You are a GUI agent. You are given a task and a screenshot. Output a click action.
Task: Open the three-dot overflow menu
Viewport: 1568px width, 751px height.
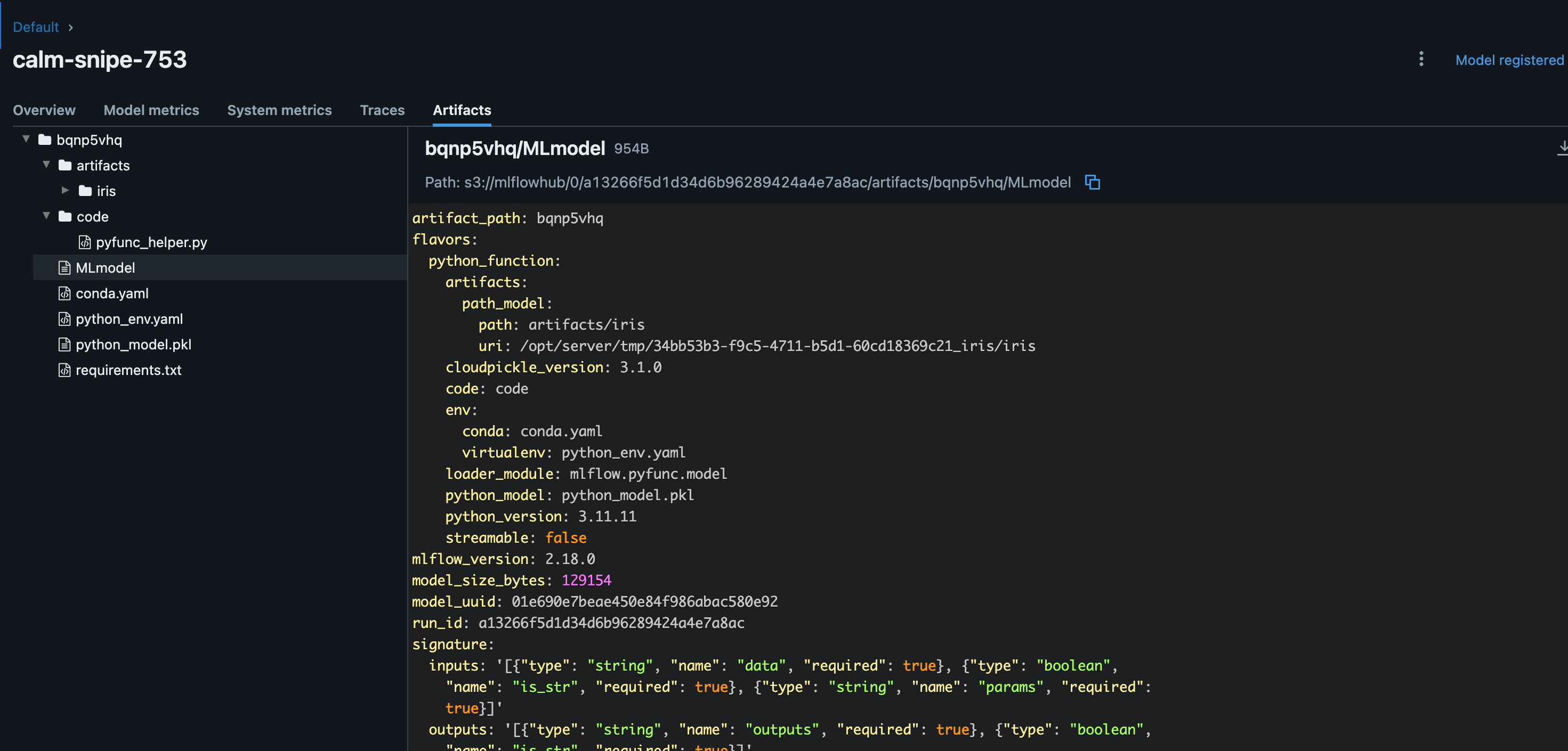(x=1421, y=59)
